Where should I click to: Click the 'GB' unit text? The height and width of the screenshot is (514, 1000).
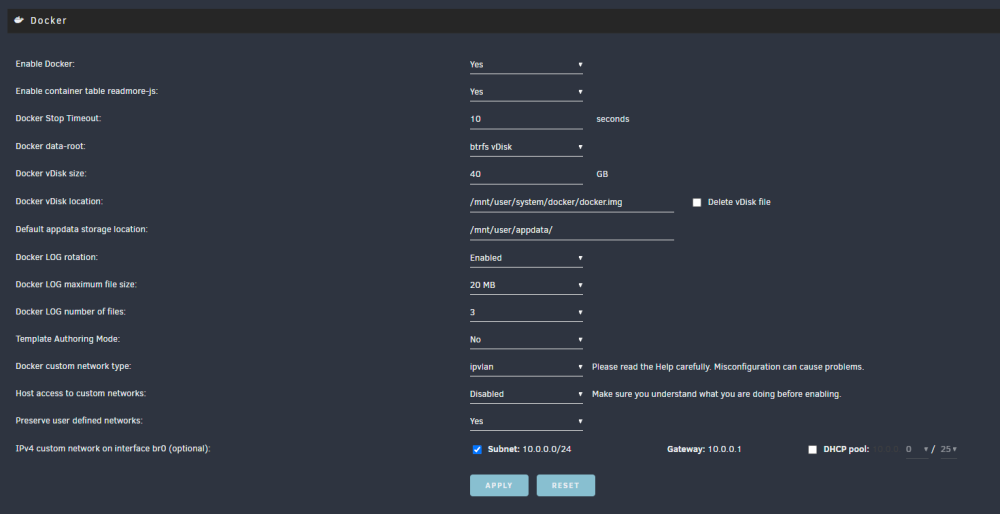(602, 174)
